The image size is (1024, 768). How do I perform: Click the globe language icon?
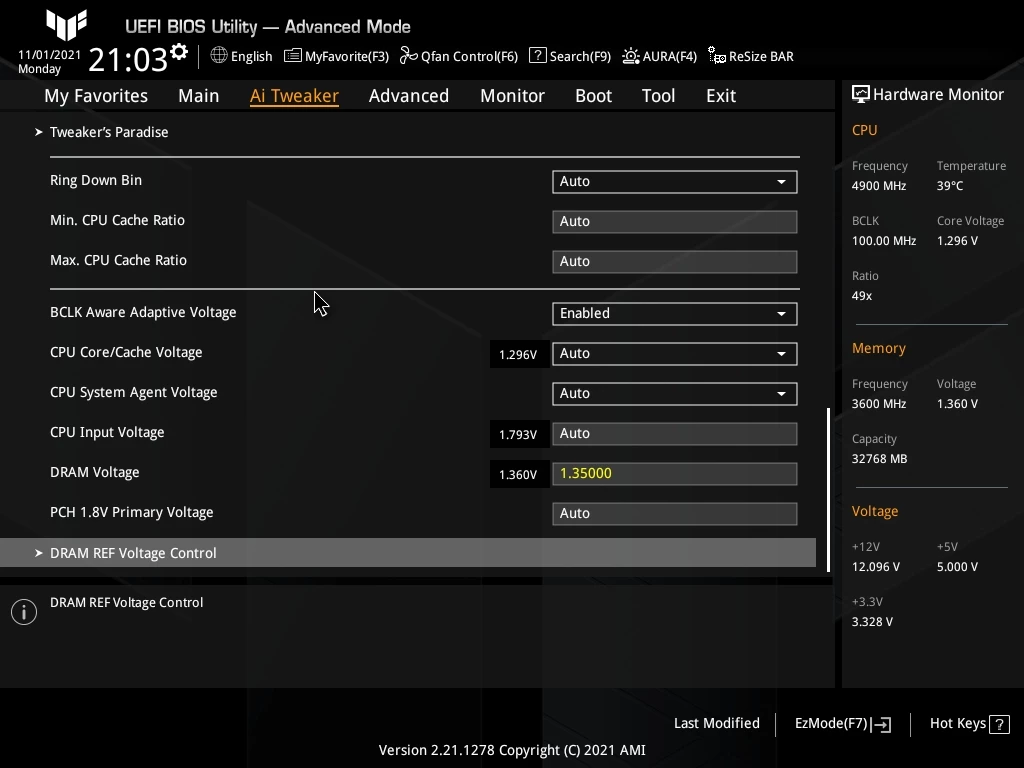(219, 56)
